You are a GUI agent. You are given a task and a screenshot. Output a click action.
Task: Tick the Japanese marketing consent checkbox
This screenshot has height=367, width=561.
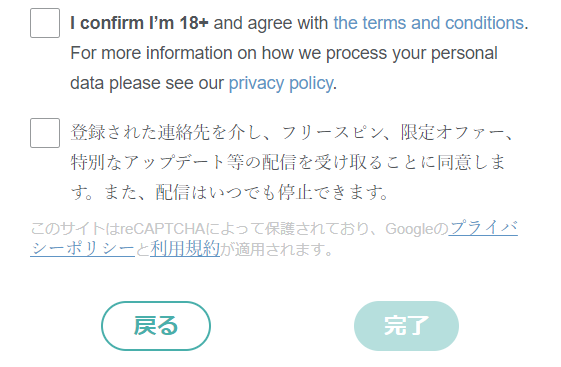point(45,133)
